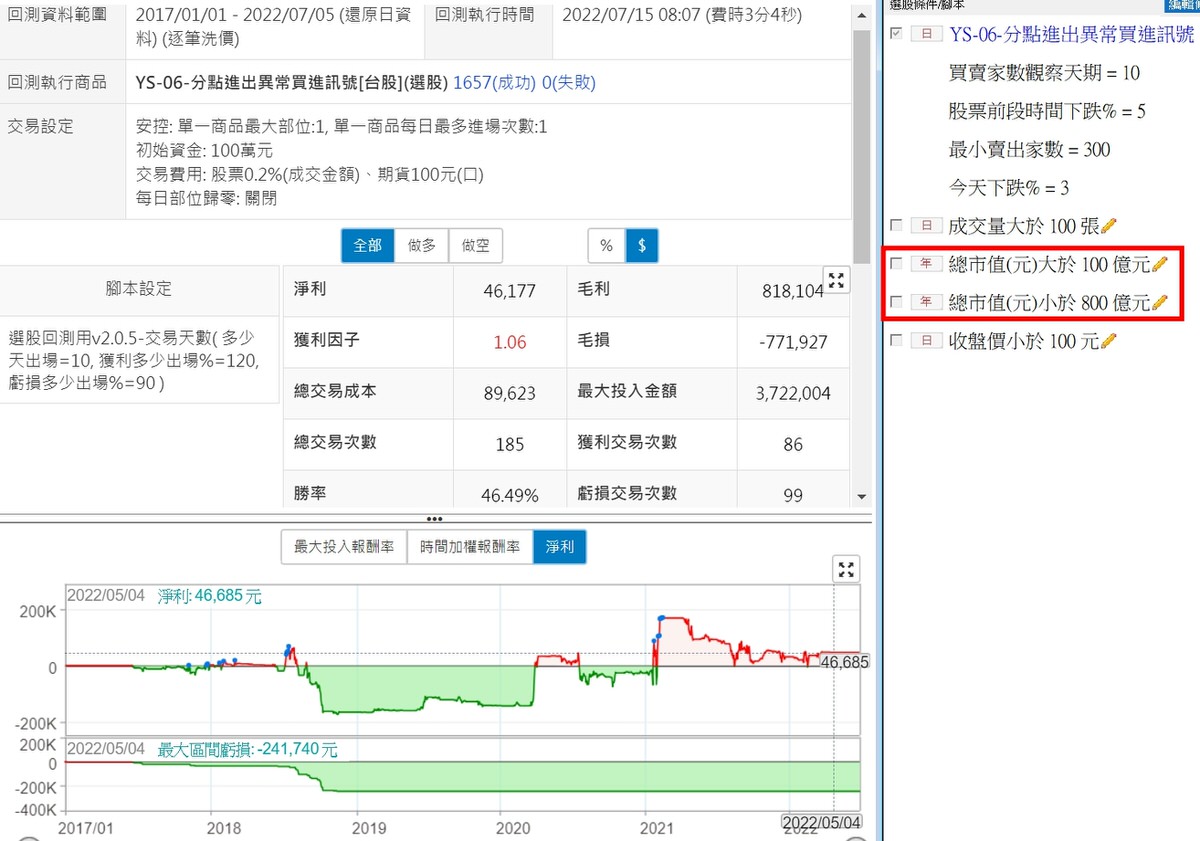Click the panel splitter dots handle
The width and height of the screenshot is (1200, 841).
(x=434, y=519)
